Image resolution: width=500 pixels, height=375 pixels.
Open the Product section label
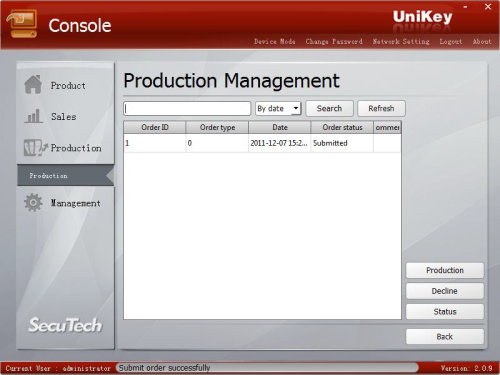click(68, 86)
